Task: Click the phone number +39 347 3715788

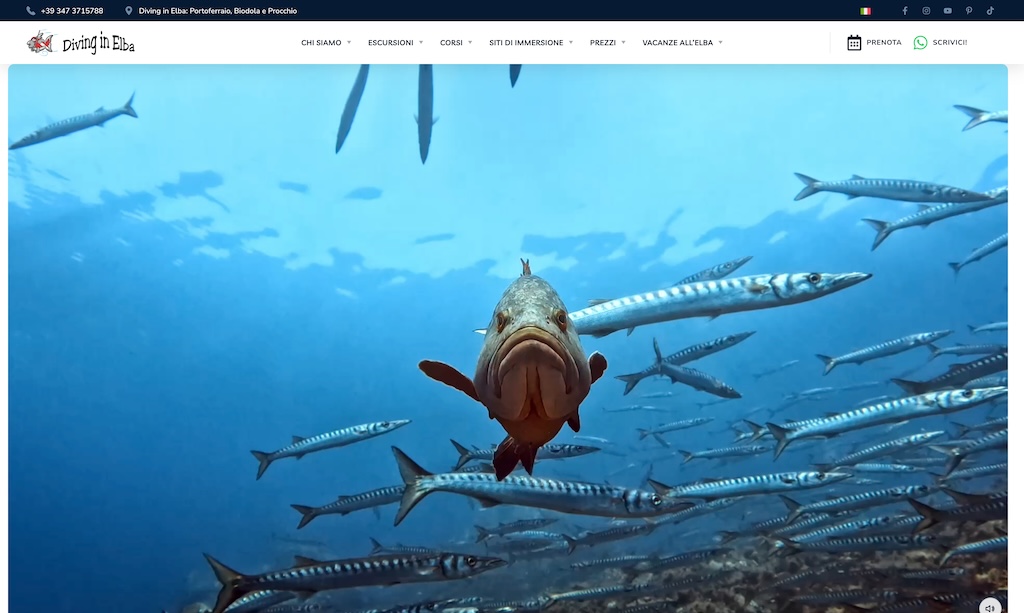Action: point(71,11)
